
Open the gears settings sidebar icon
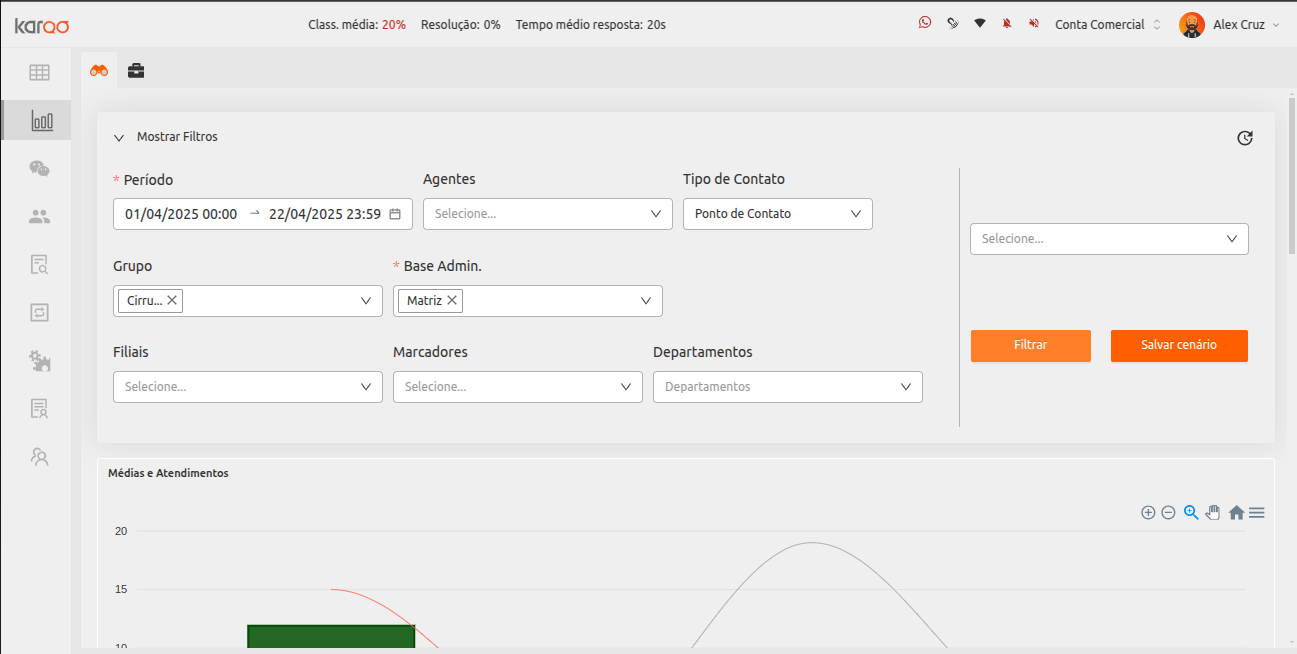[x=39, y=360]
